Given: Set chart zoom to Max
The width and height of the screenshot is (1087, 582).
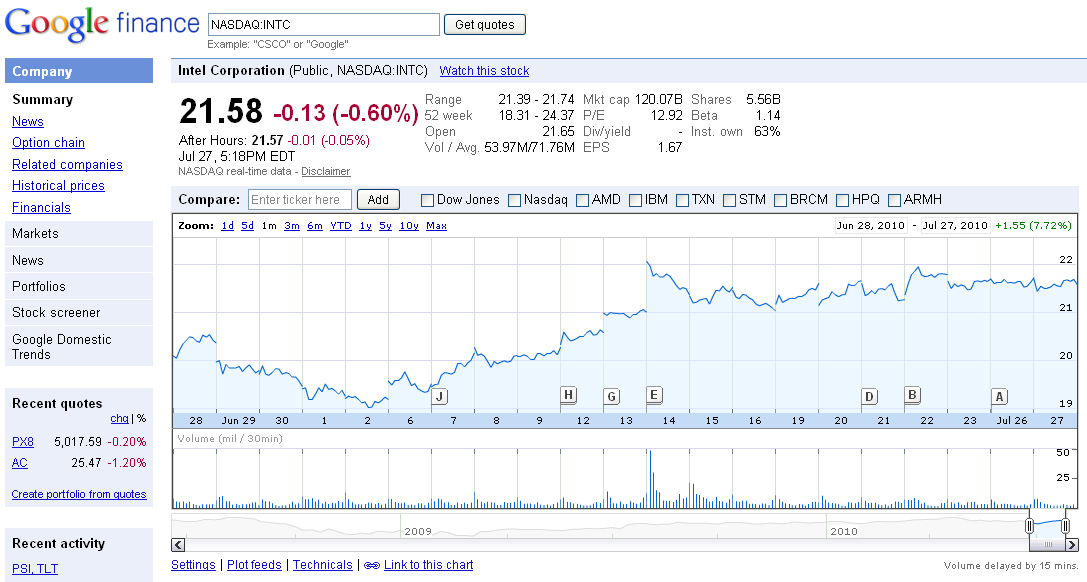Looking at the screenshot, I should coord(436,226).
